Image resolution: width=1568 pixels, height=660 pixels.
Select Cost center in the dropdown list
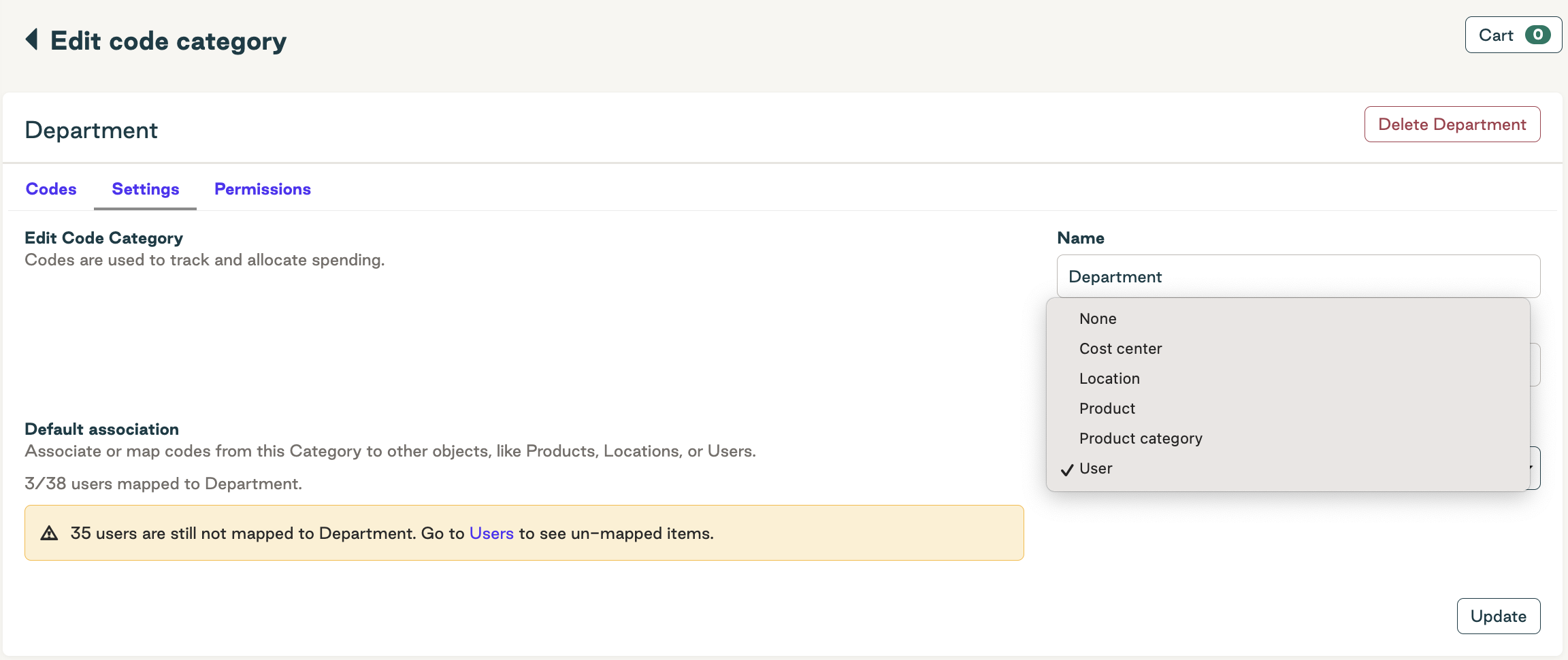pos(1288,348)
